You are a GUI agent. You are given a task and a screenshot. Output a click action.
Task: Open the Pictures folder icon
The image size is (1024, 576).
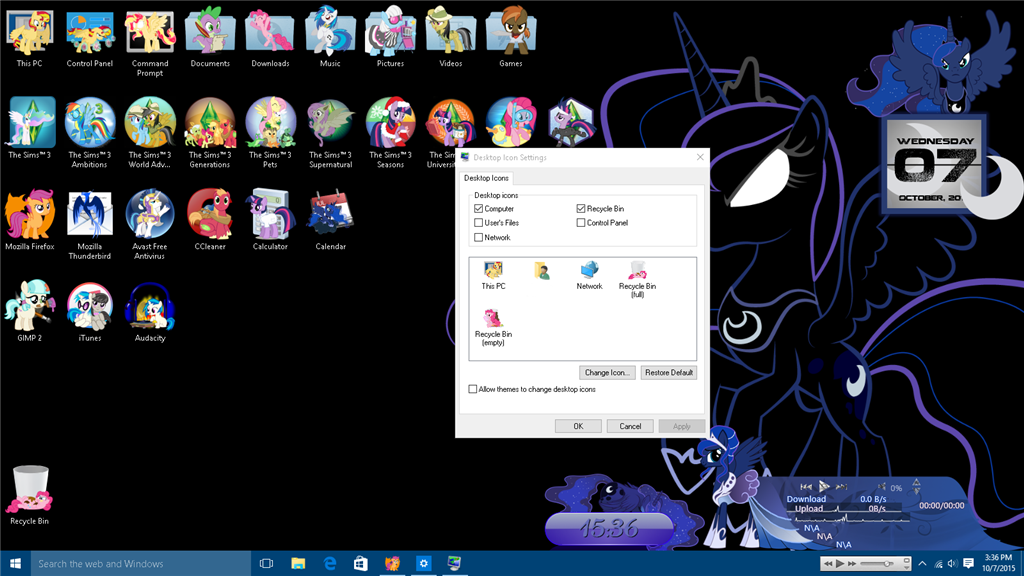pos(390,38)
